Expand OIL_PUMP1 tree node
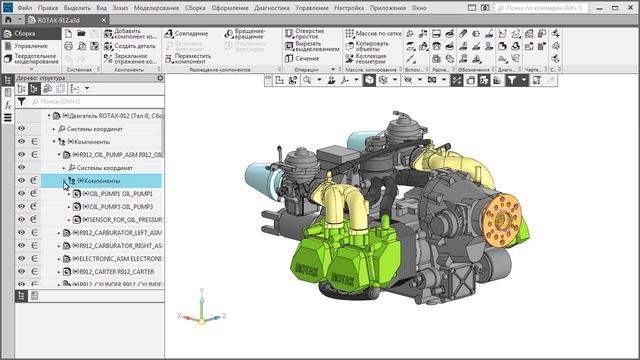Image resolution: width=640 pixels, height=360 pixels. [x=69, y=194]
